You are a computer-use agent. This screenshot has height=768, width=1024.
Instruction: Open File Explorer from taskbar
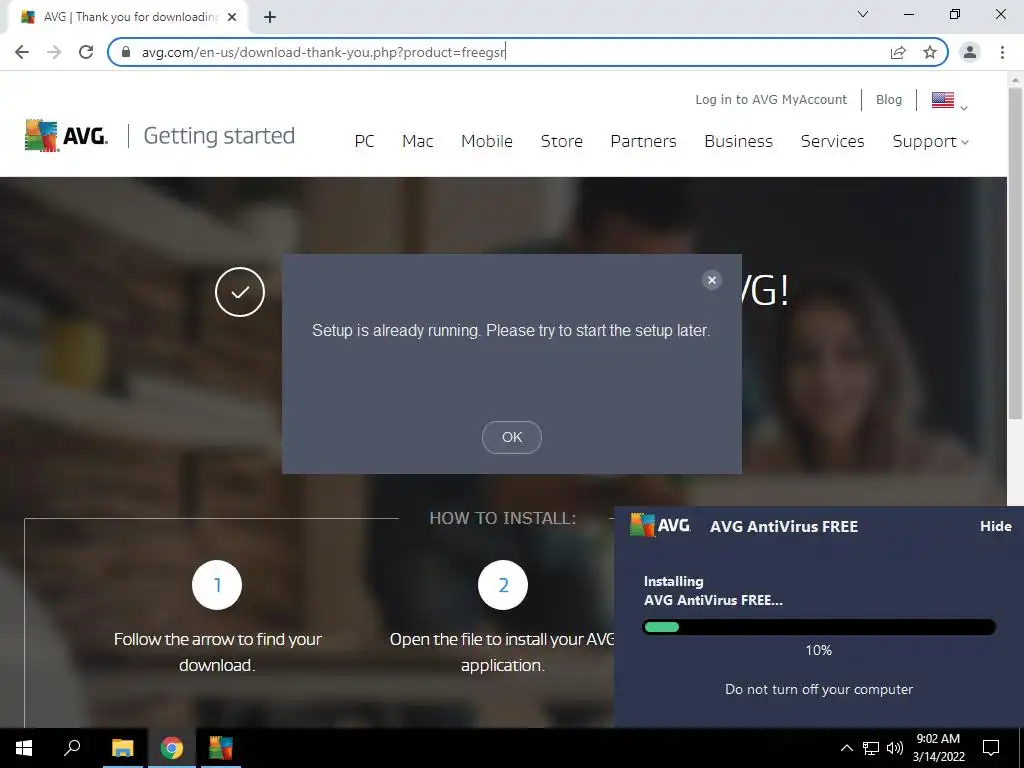pyautogui.click(x=122, y=748)
